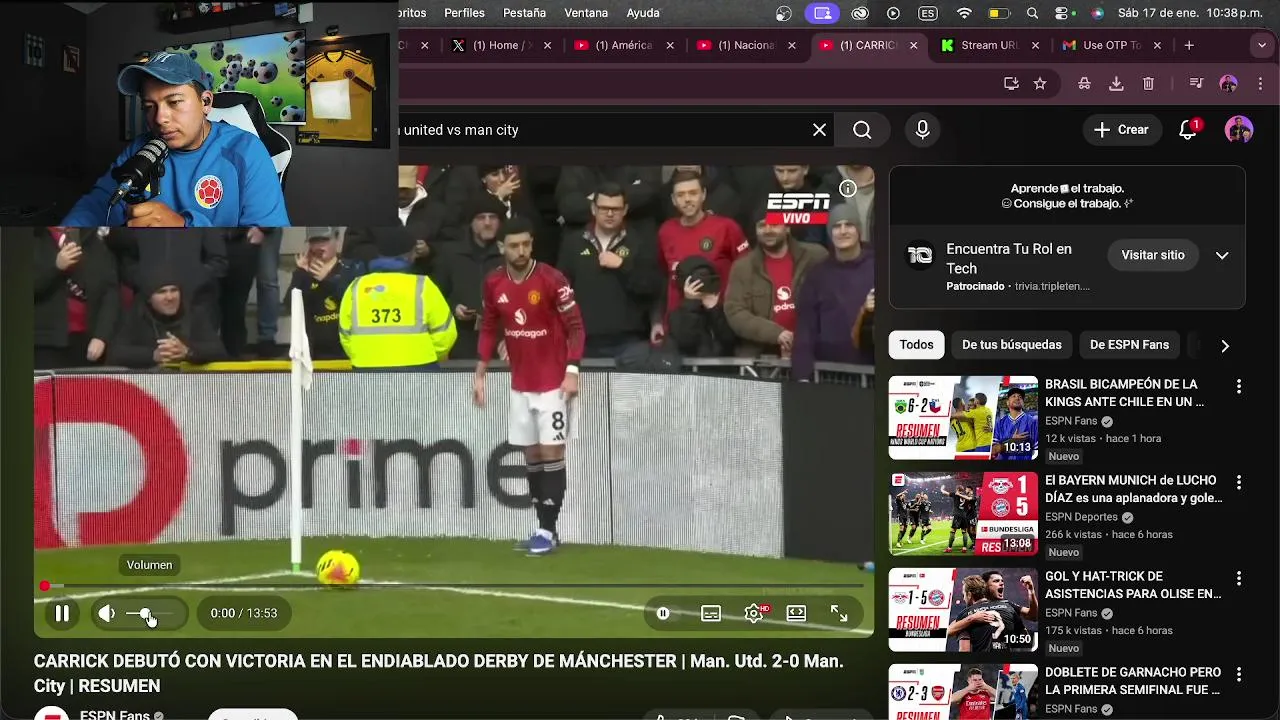Image resolution: width=1280 pixels, height=720 pixels.
Task: Open macOS Control Center icon
Action: click(x=1066, y=13)
